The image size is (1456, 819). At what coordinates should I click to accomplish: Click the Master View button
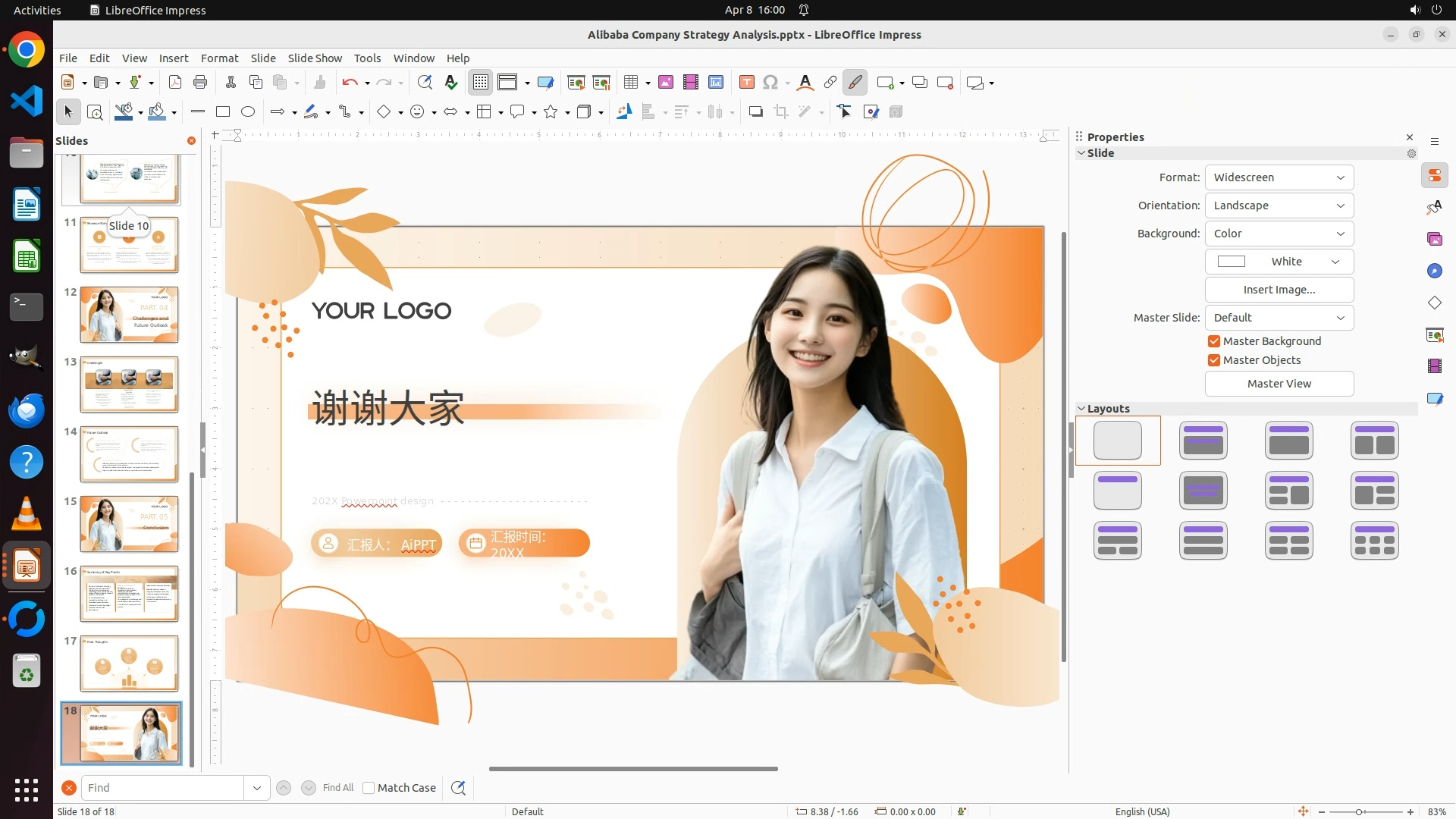click(1279, 384)
